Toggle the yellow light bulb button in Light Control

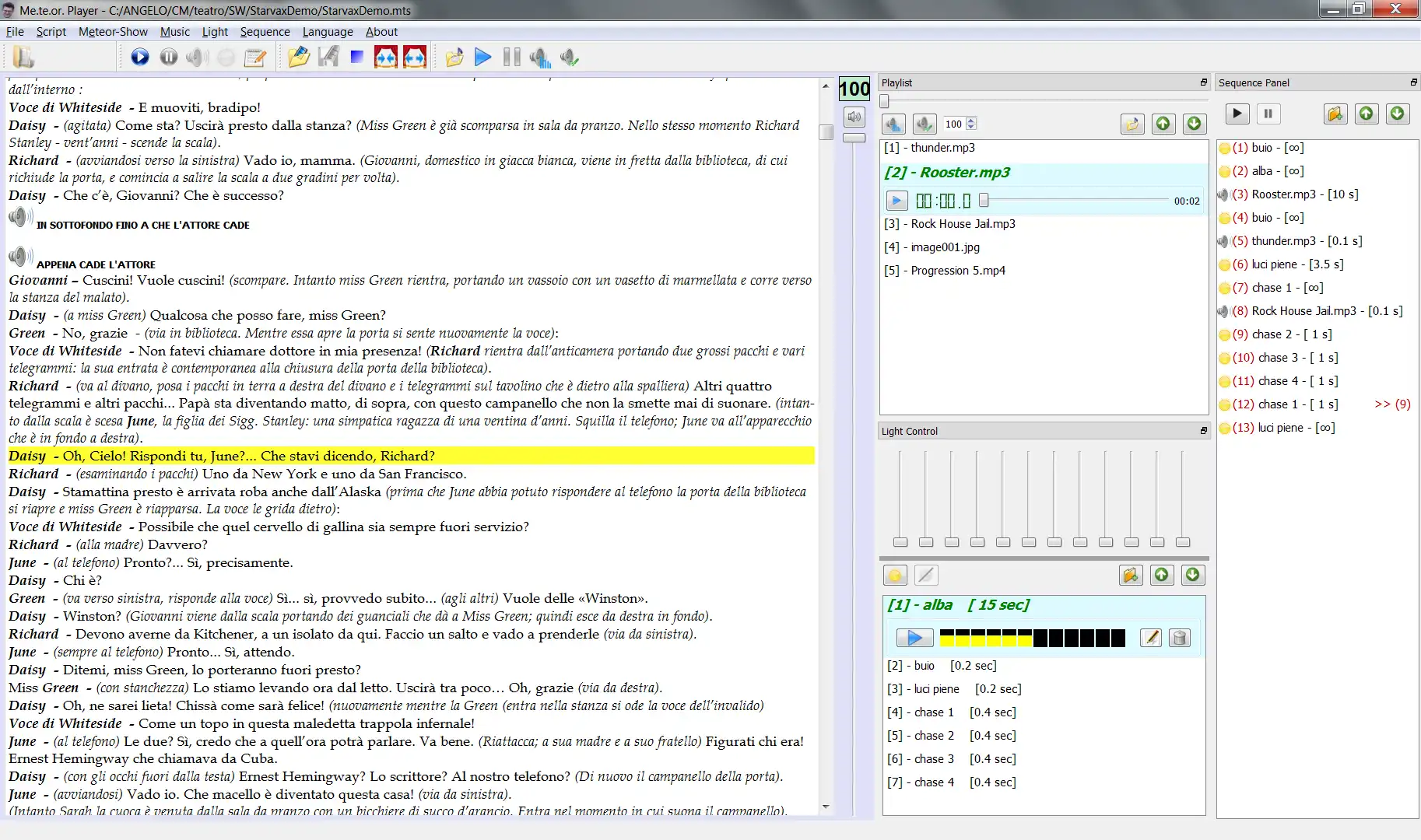pyautogui.click(x=895, y=576)
